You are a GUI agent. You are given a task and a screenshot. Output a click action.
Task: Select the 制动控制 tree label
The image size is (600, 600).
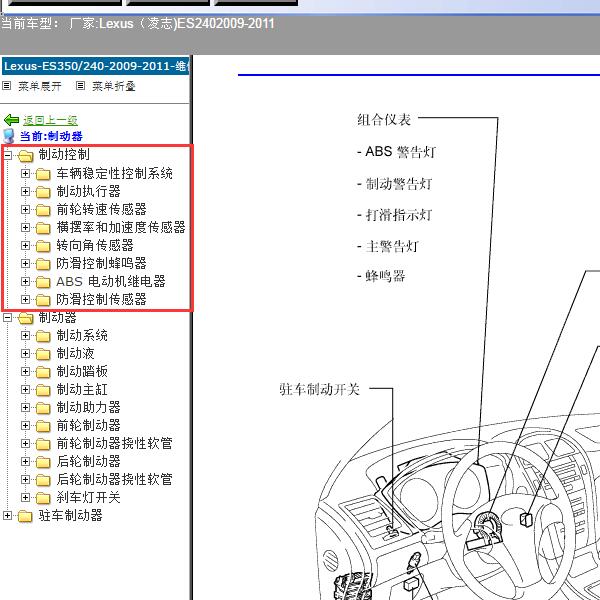tap(64, 155)
